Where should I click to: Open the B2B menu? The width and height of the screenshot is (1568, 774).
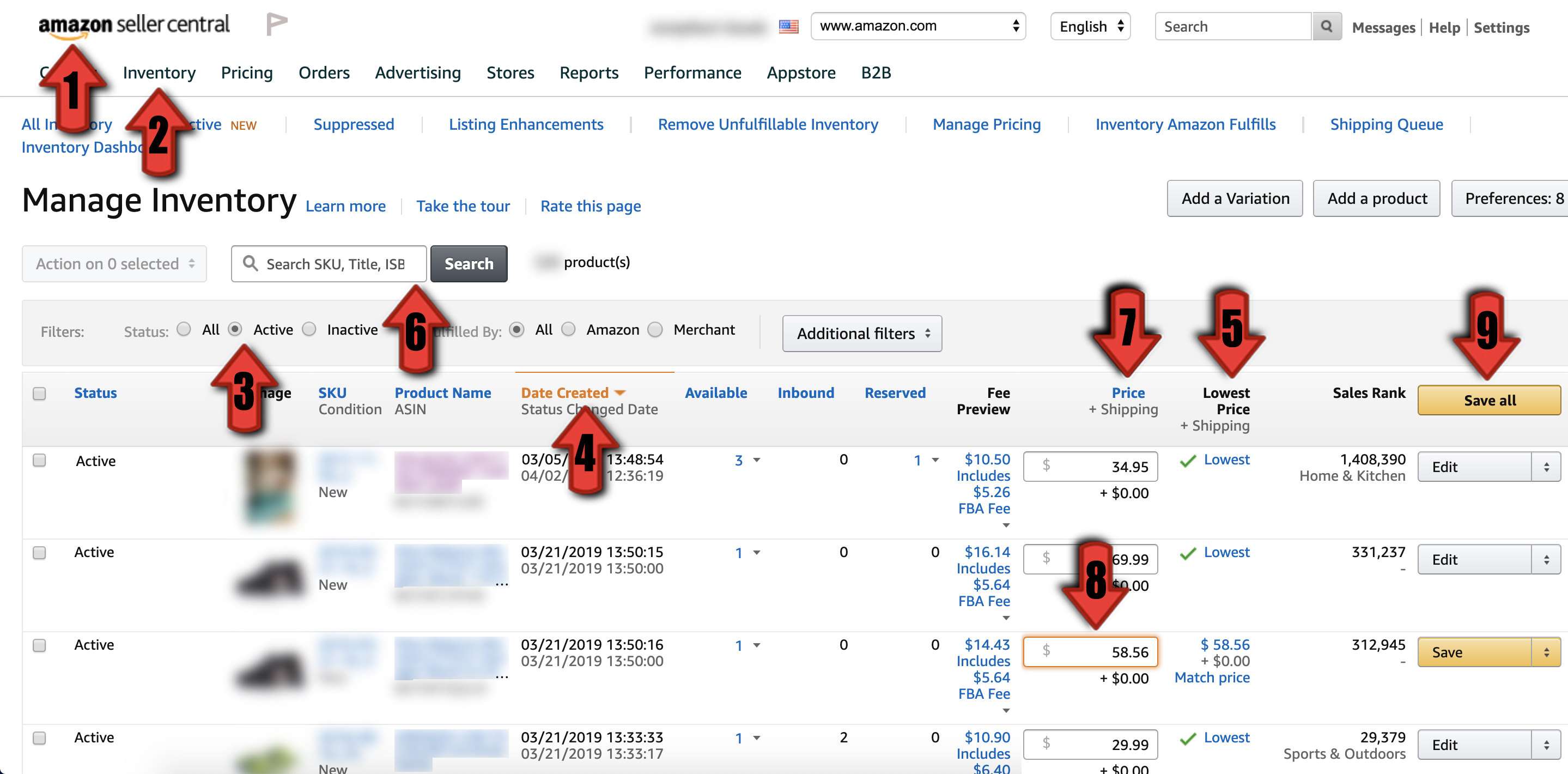(876, 73)
